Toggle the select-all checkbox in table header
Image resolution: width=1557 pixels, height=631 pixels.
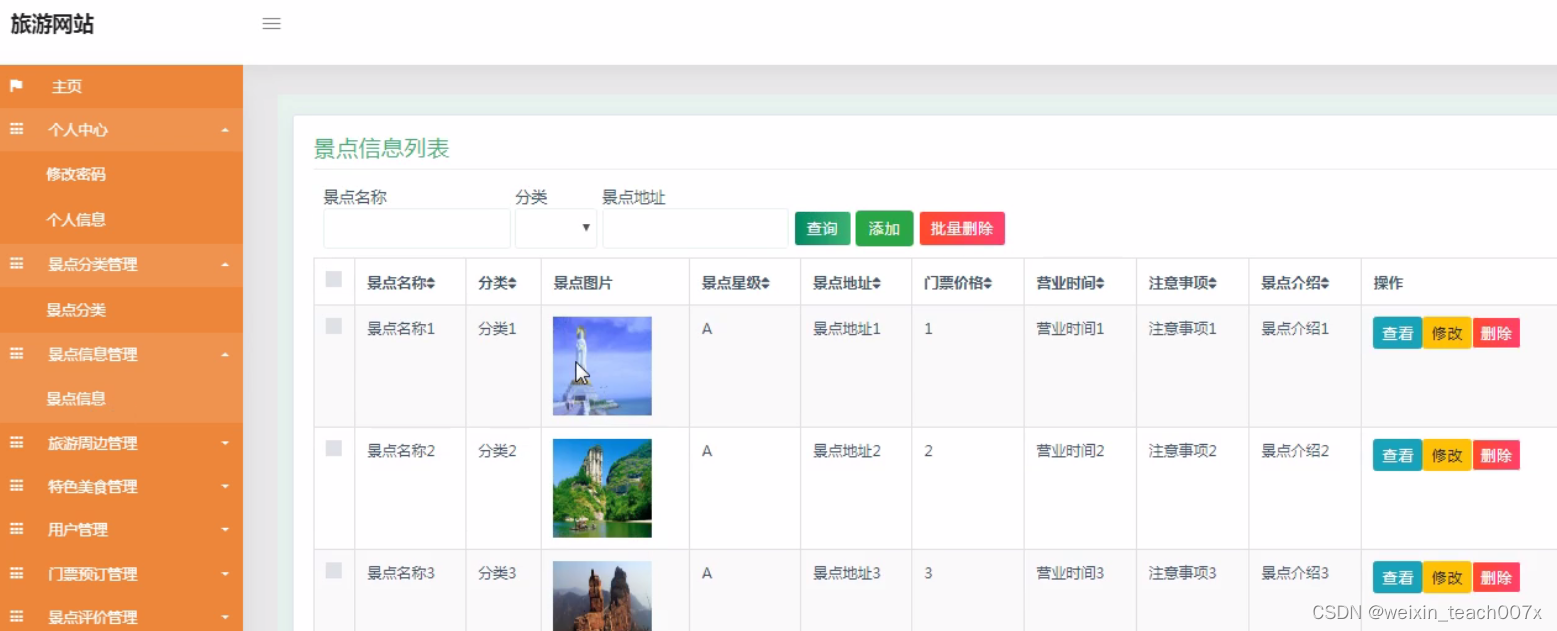coord(334,279)
